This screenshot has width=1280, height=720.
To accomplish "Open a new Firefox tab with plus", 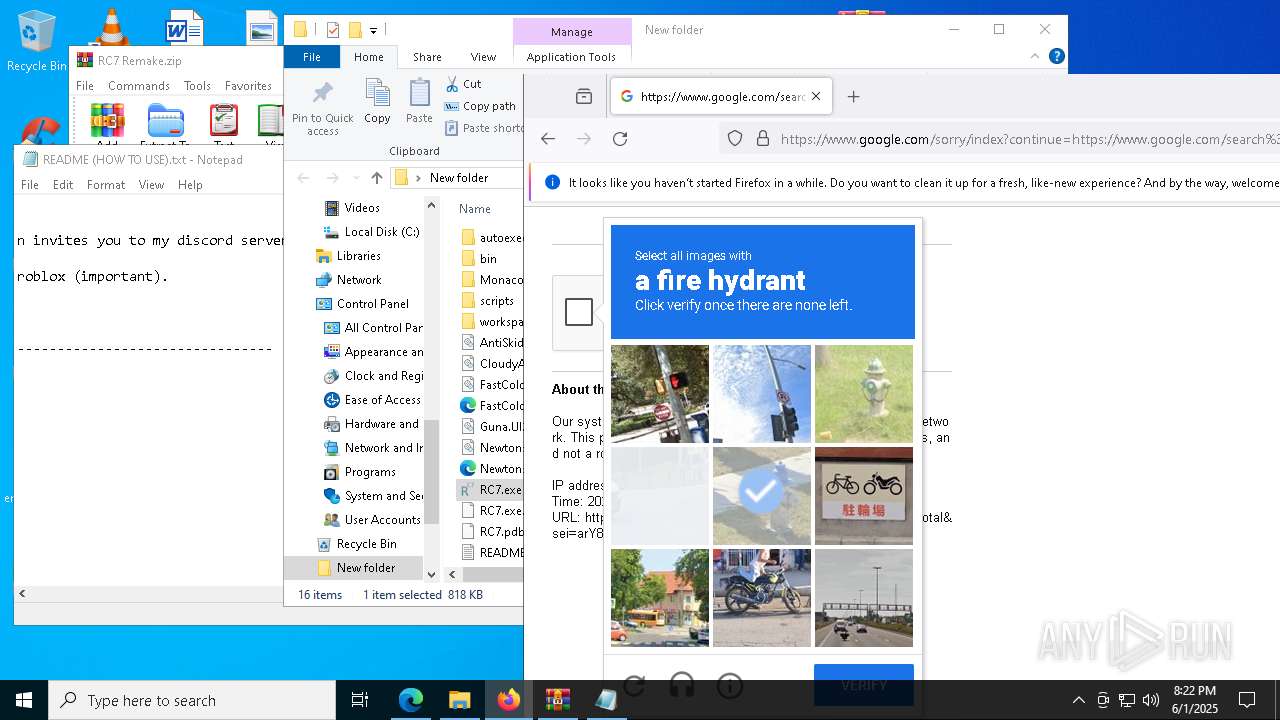I will coord(853,97).
